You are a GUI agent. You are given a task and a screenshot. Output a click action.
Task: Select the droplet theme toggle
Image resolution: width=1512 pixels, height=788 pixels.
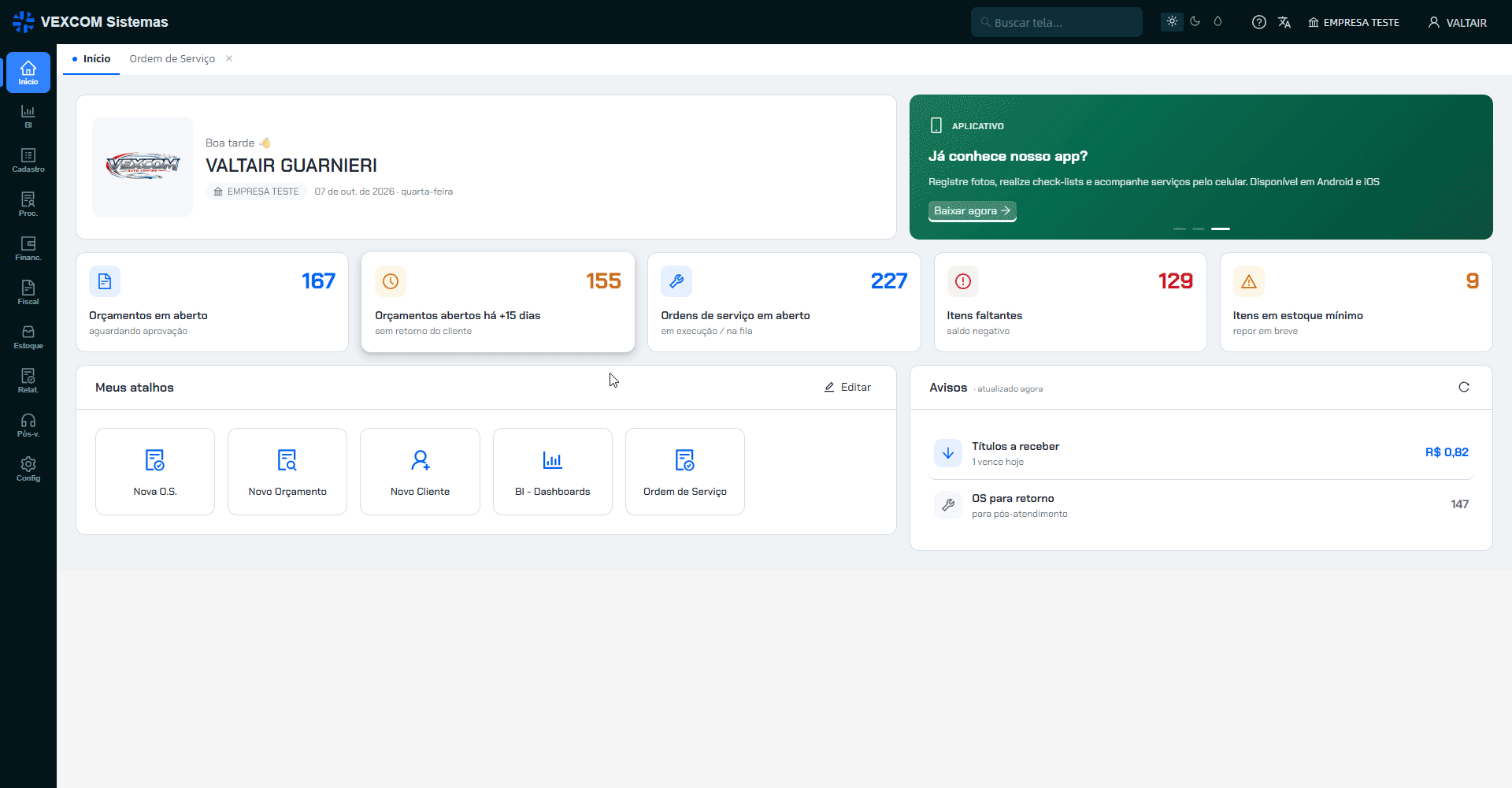coord(1217,21)
